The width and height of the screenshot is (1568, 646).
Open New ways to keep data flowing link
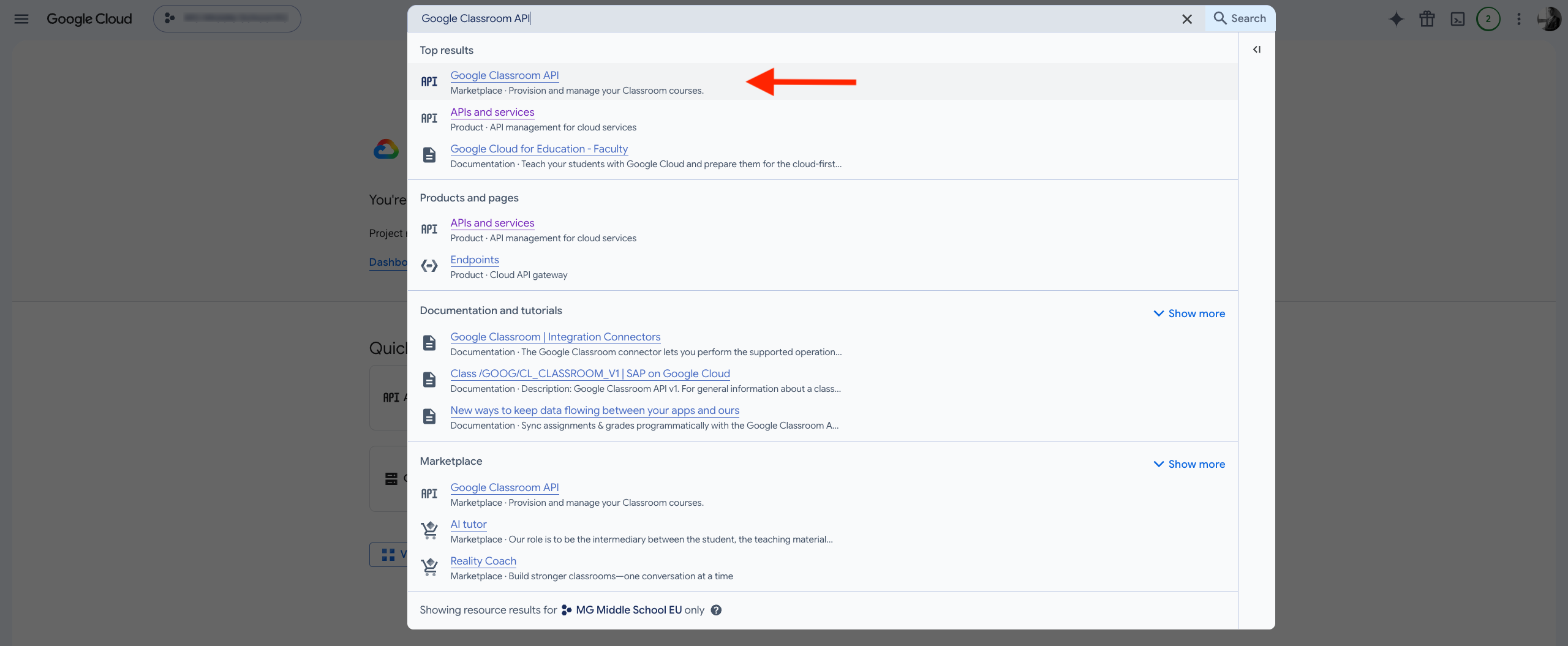pyautogui.click(x=594, y=410)
